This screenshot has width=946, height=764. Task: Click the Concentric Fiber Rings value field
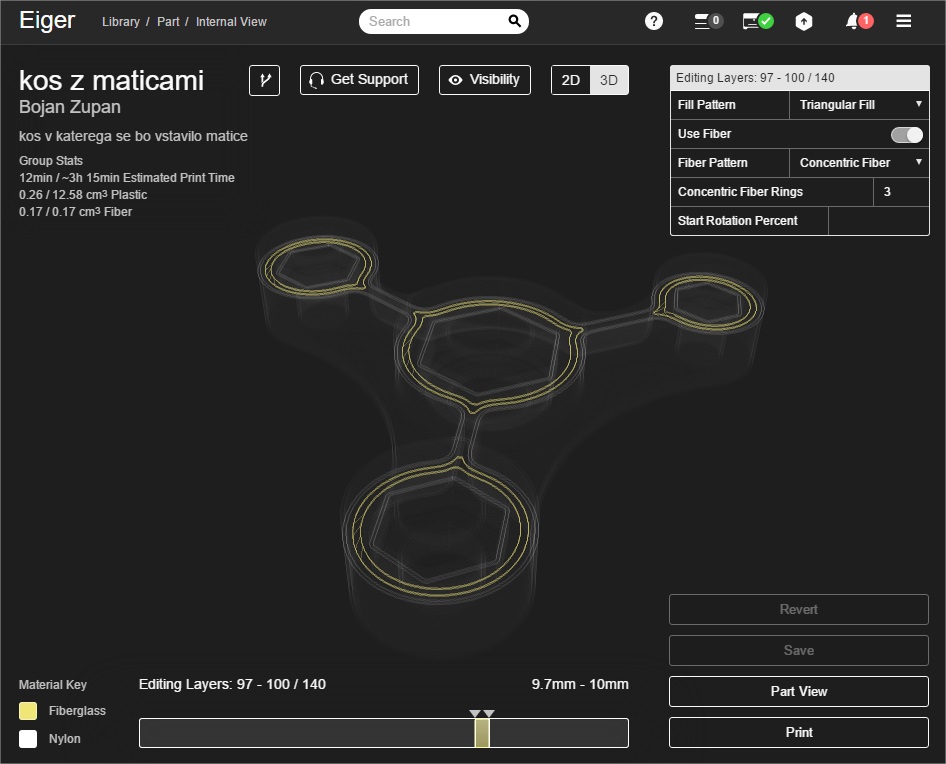pyautogui.click(x=900, y=192)
